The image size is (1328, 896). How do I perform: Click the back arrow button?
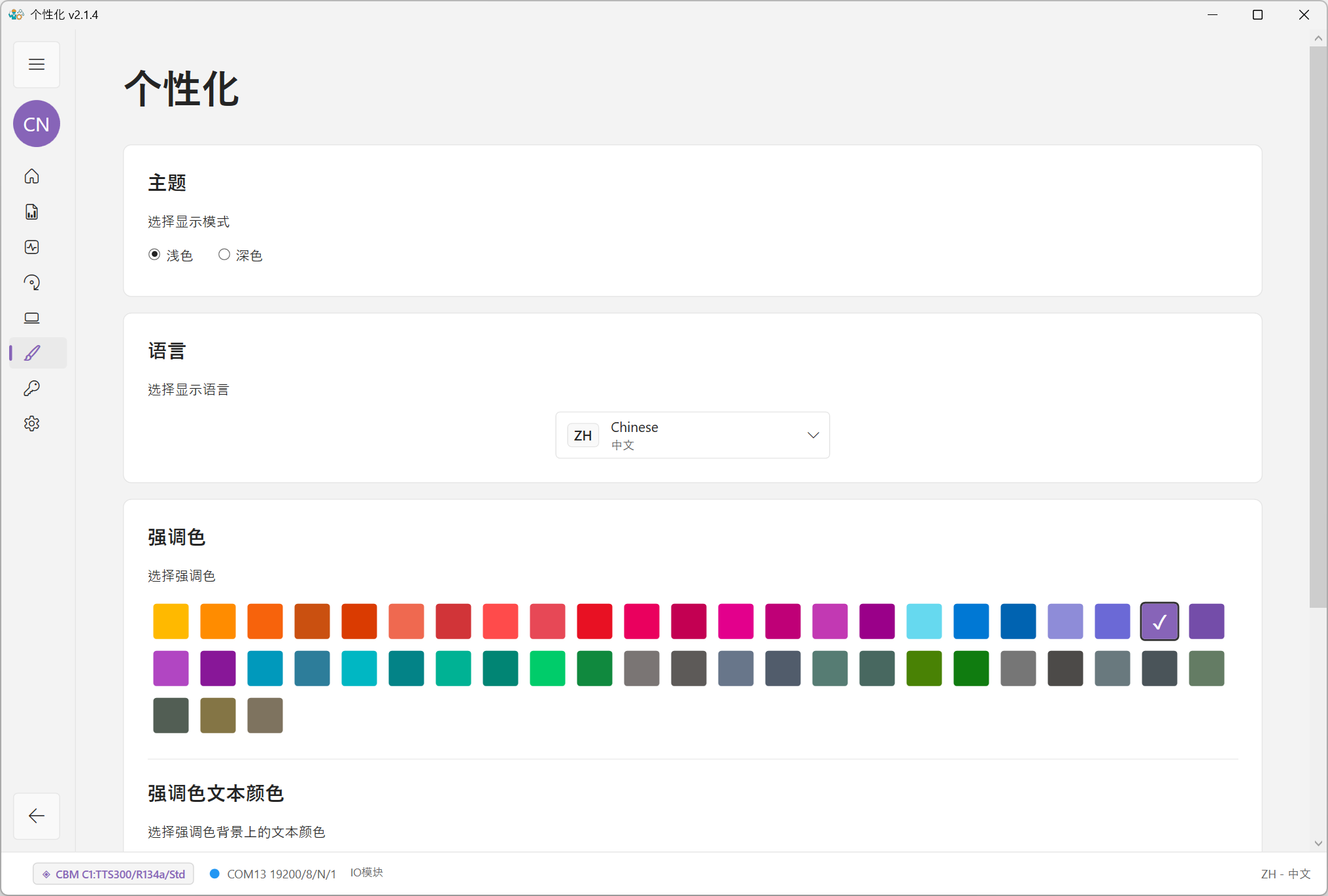tap(37, 816)
